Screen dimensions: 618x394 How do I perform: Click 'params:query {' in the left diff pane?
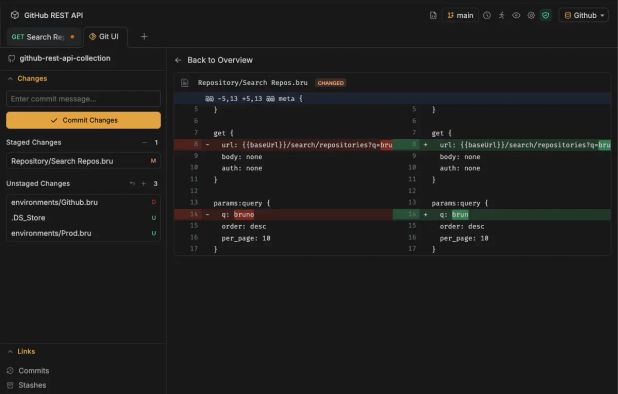[242, 203]
